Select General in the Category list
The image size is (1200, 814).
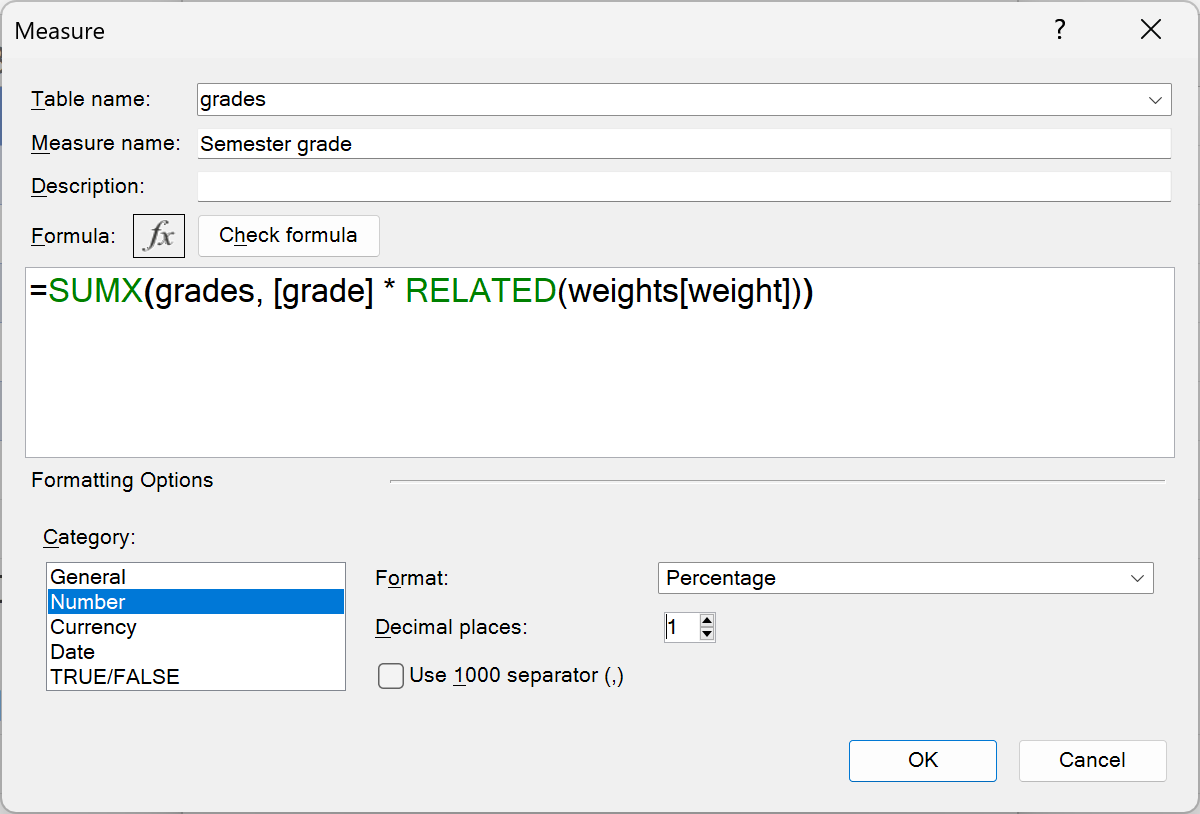point(88,577)
